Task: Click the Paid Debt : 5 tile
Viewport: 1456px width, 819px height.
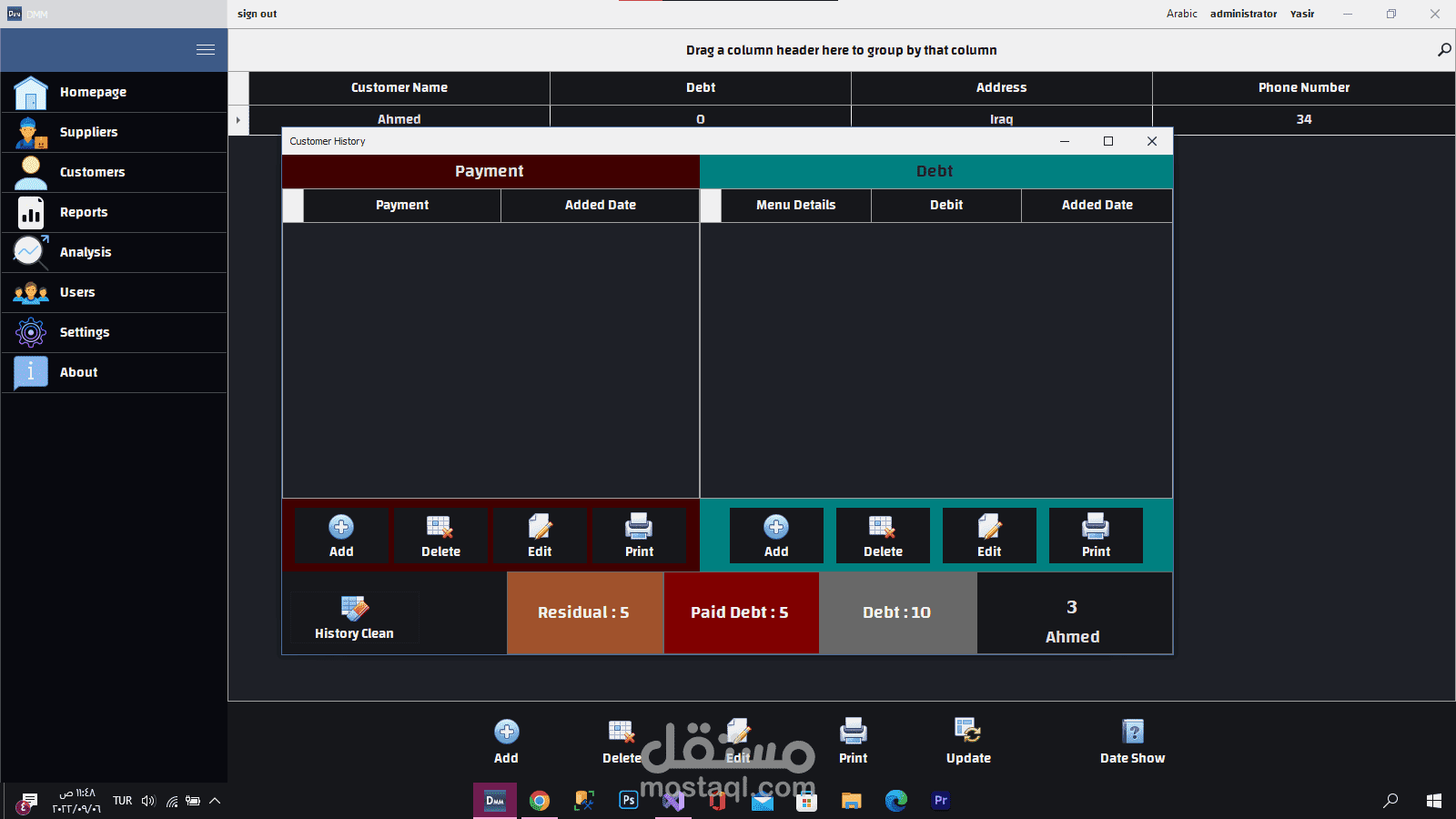Action: tap(741, 612)
